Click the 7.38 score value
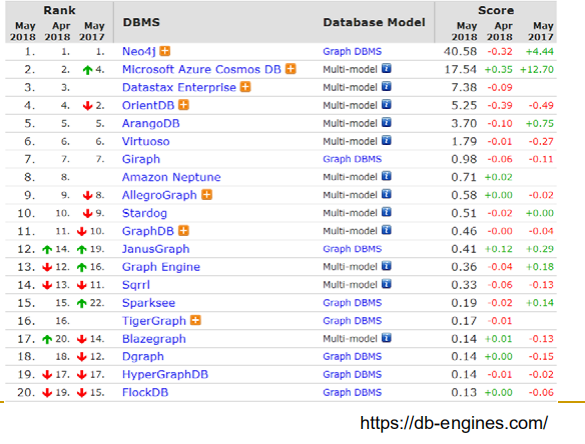This screenshot has height=444, width=585. pyautogui.click(x=464, y=87)
